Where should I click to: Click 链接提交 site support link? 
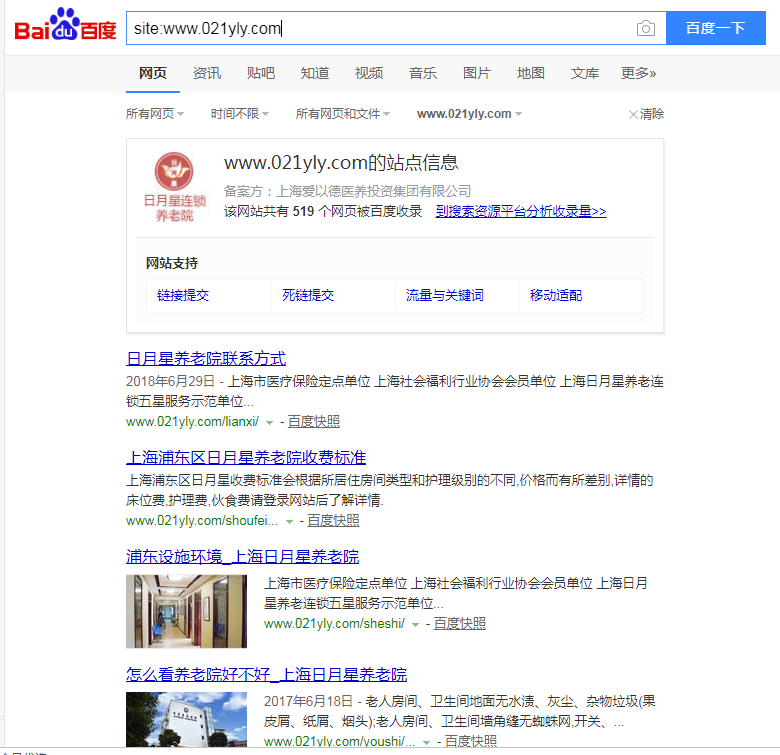click(x=184, y=295)
